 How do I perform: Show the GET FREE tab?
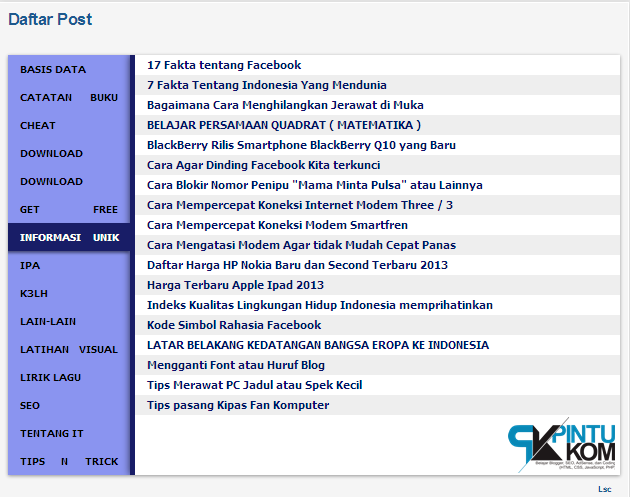coord(69,209)
